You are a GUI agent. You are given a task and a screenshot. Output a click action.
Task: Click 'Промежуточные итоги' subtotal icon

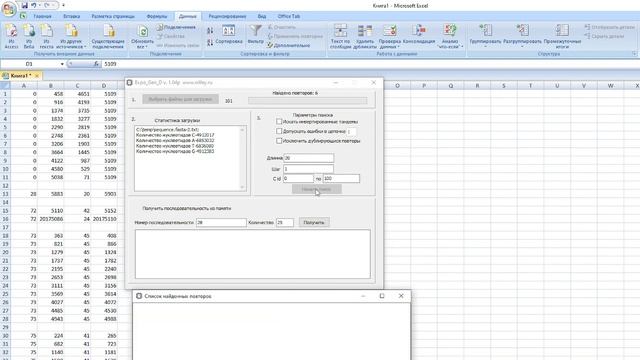click(562, 36)
